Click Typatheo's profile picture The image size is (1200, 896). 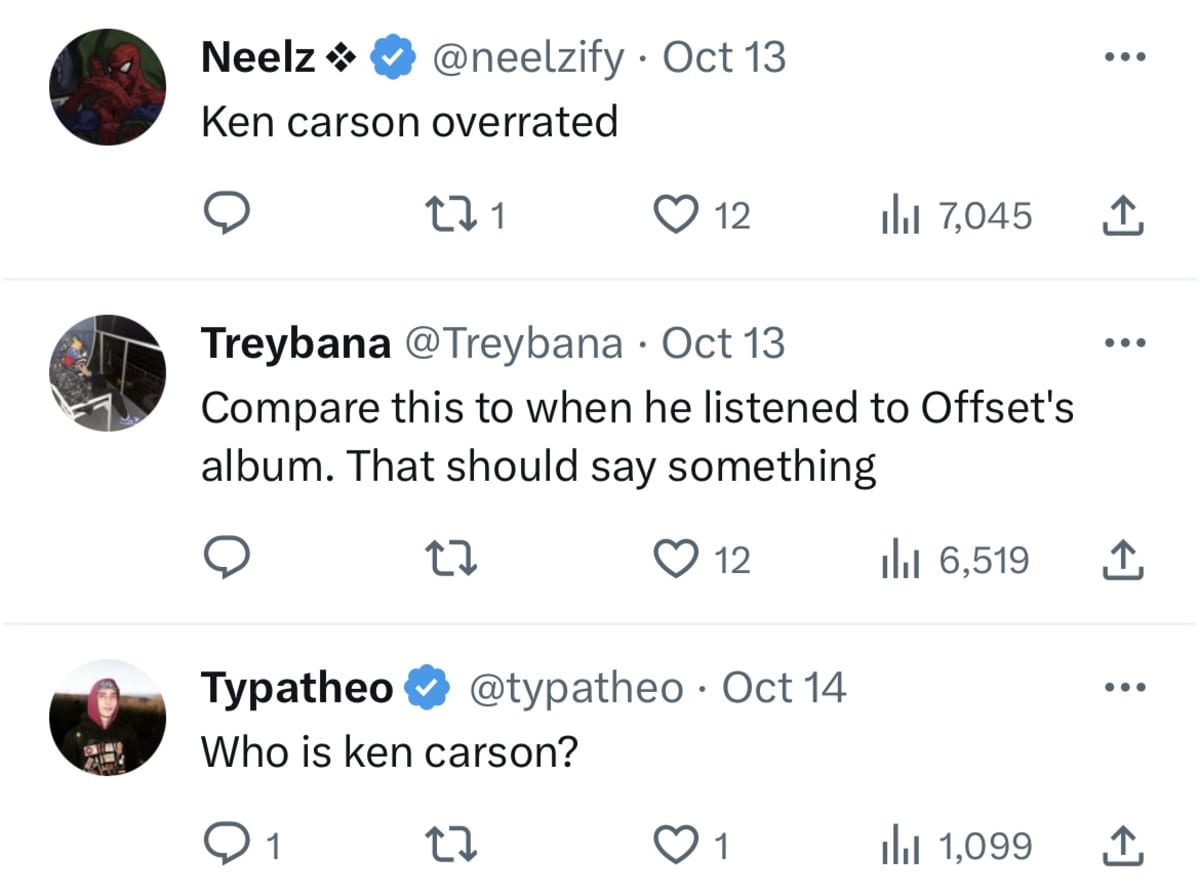coord(107,717)
